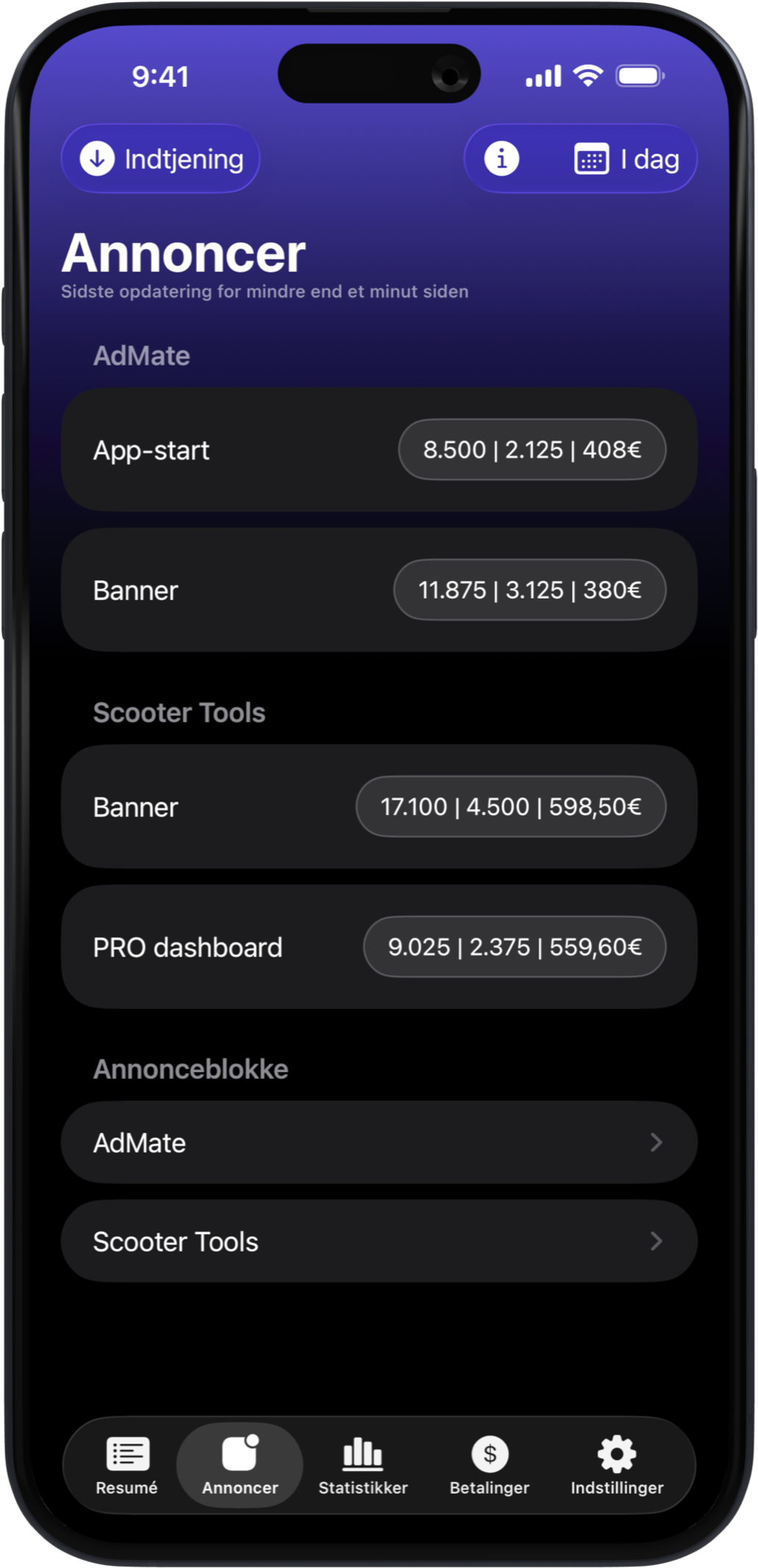
Task: Open the Indstillinger gear icon
Action: [617, 1453]
